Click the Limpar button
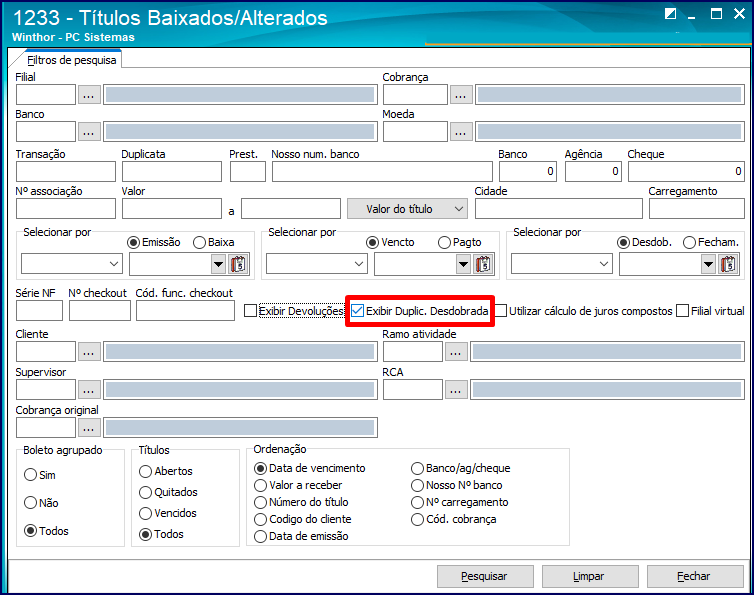 point(590,576)
